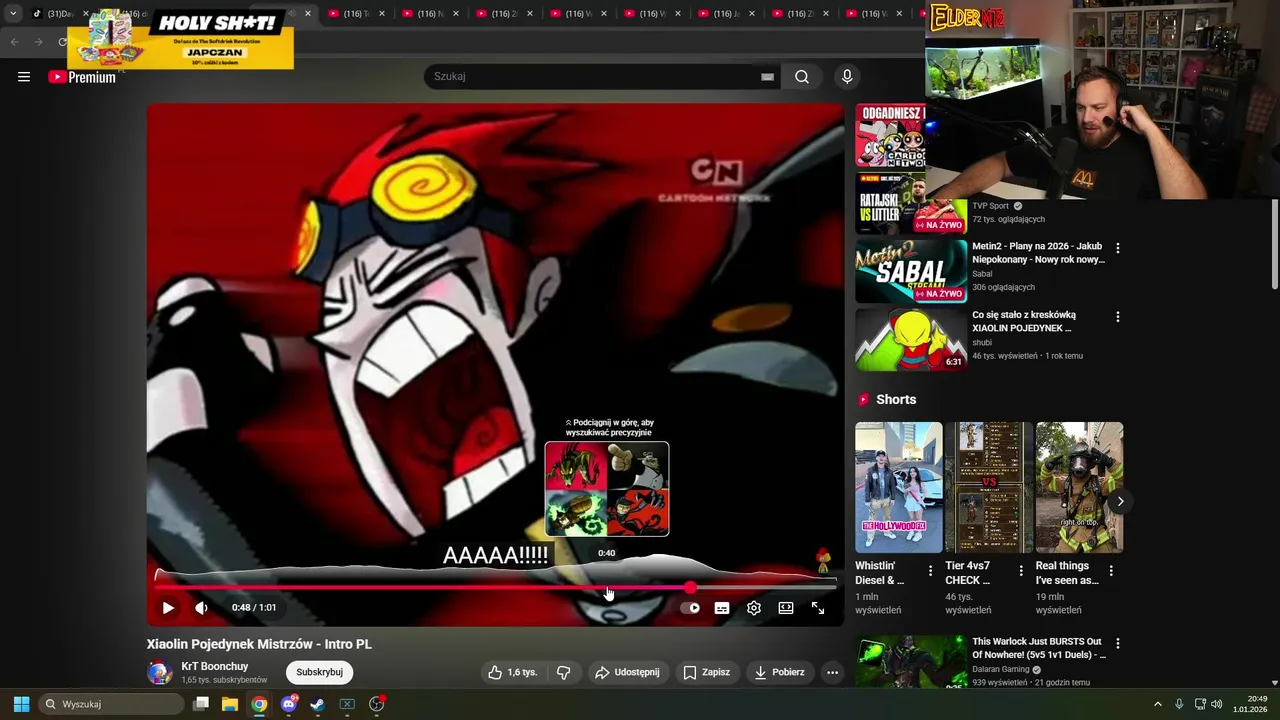This screenshot has width=1280, height=720.
Task: Mute the video volume speaker icon
Action: pos(201,607)
